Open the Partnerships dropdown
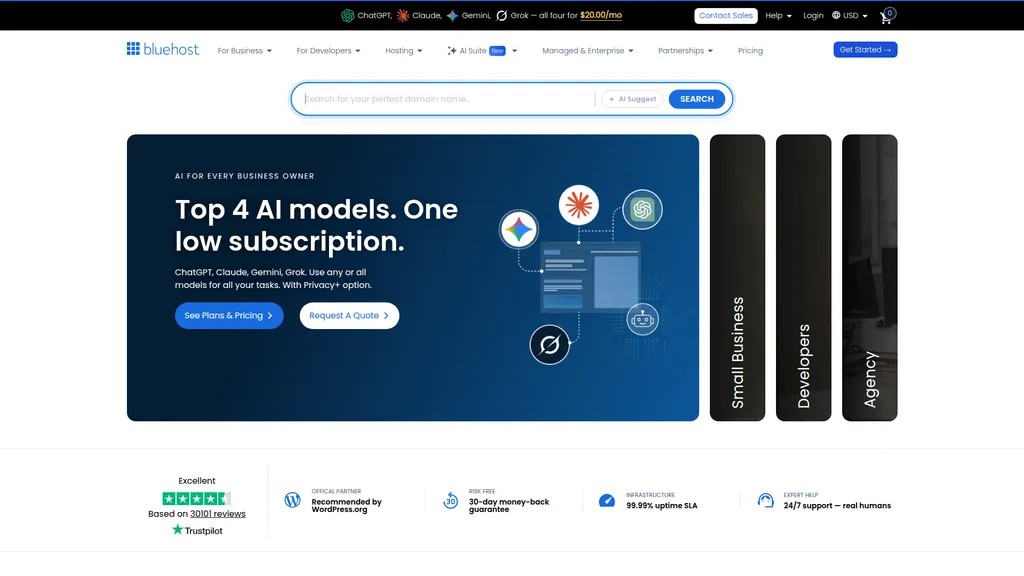1024x576 pixels. (685, 50)
